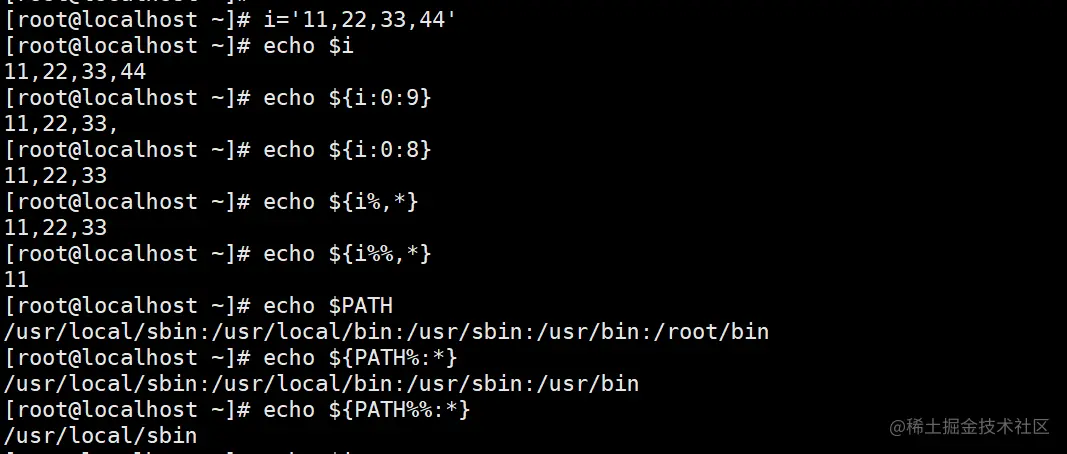Click the juejin watermark logo icon
This screenshot has height=454, width=1067.
click(x=899, y=427)
